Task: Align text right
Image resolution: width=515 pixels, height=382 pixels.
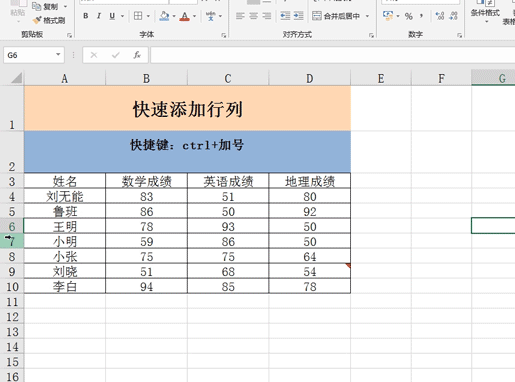Action: pyautogui.click(x=266, y=16)
